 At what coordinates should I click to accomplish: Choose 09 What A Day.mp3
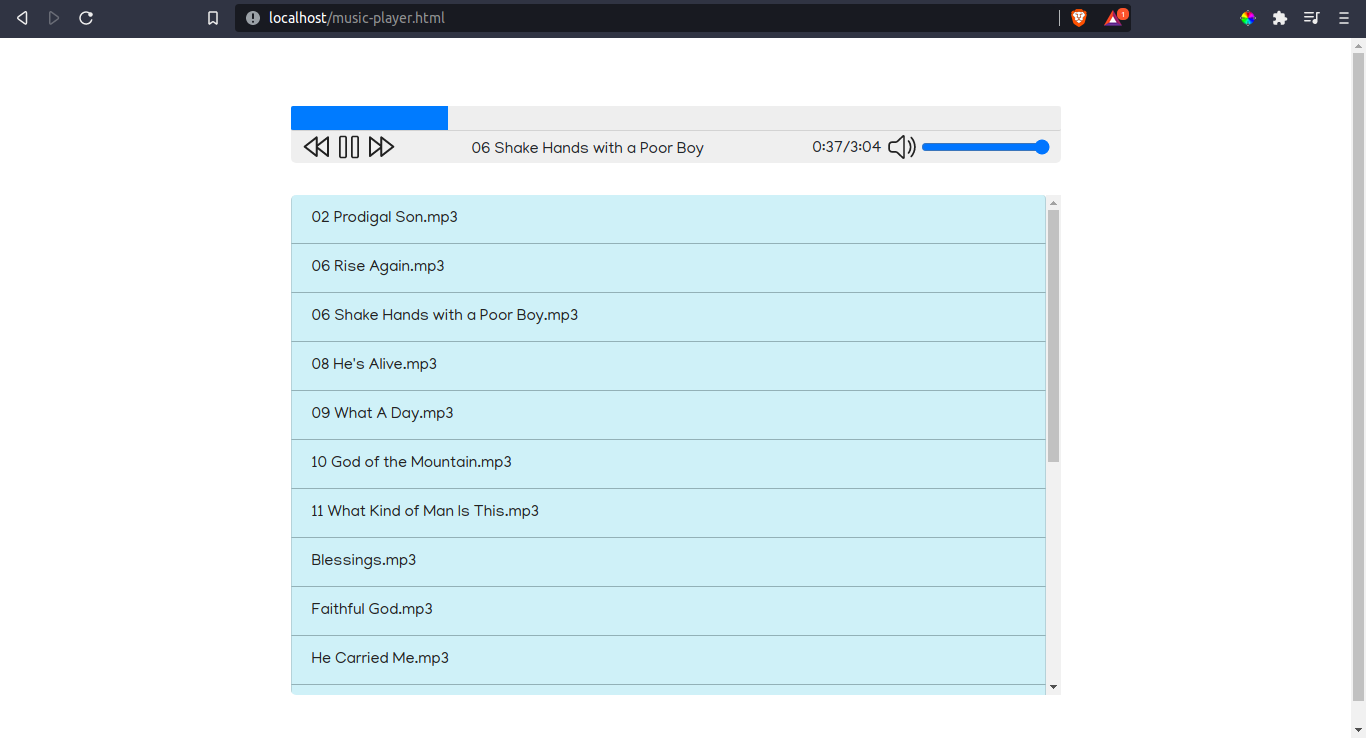point(668,415)
